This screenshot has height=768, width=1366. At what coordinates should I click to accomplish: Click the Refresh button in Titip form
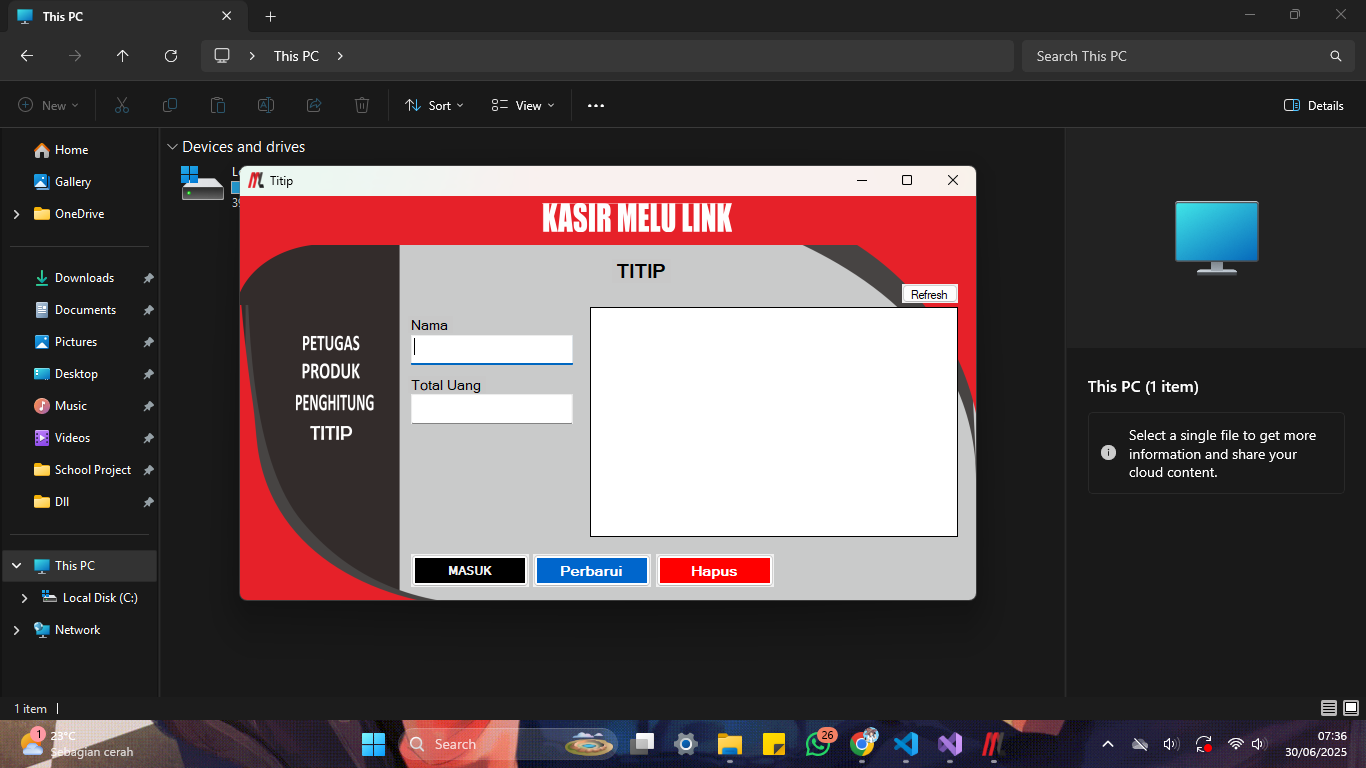tap(929, 294)
